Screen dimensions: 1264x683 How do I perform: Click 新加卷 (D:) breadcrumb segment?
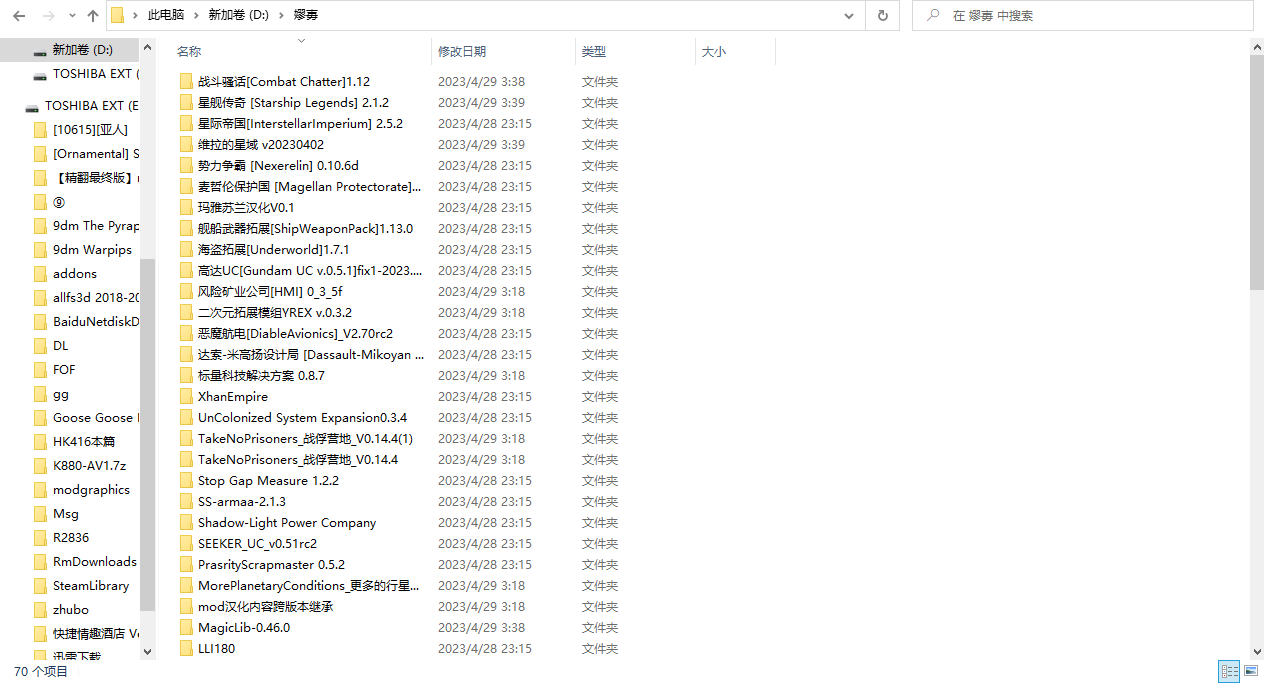238,16
